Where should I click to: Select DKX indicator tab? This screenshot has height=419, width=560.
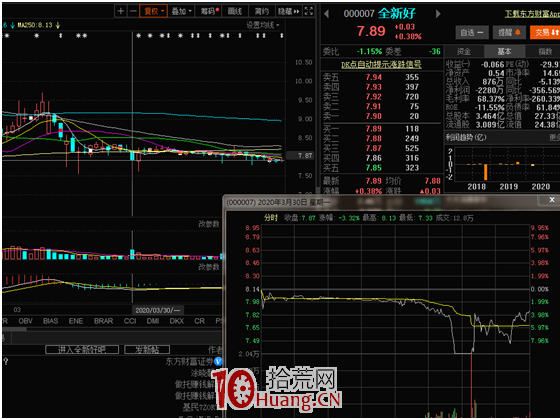tap(177, 321)
